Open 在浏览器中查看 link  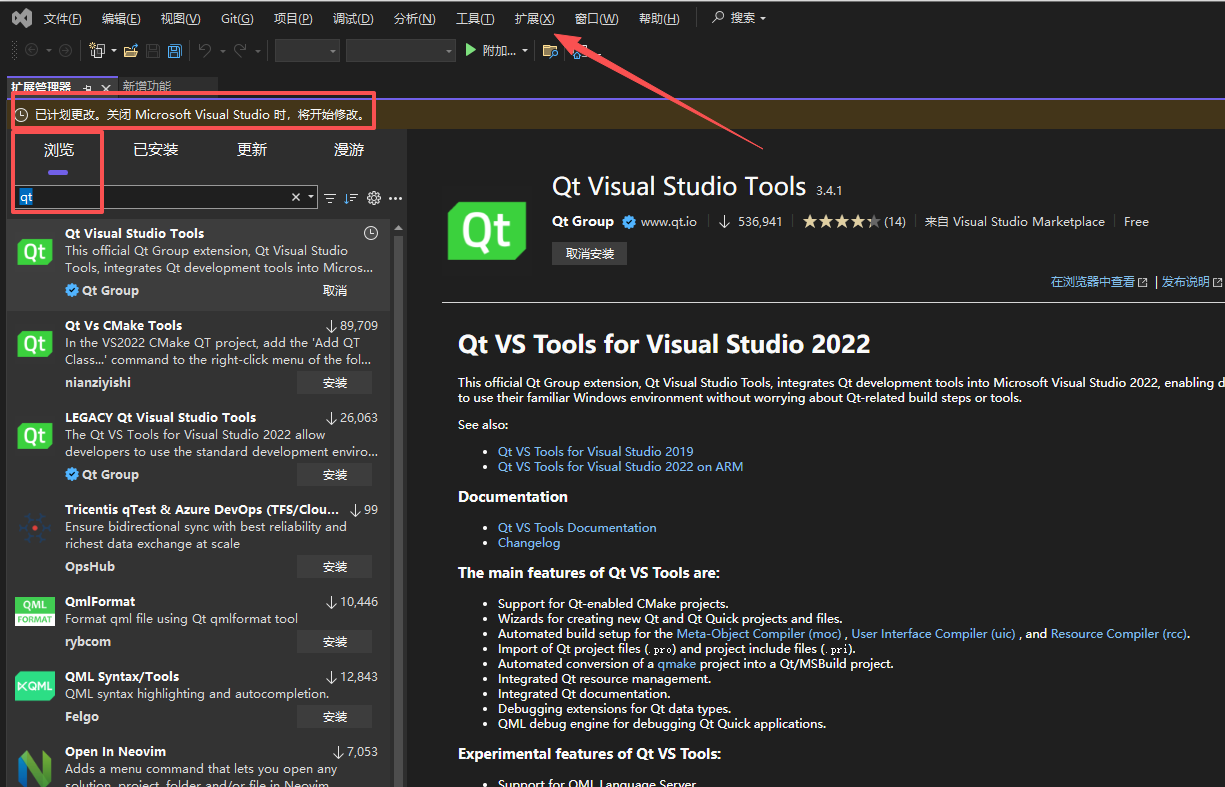1099,282
